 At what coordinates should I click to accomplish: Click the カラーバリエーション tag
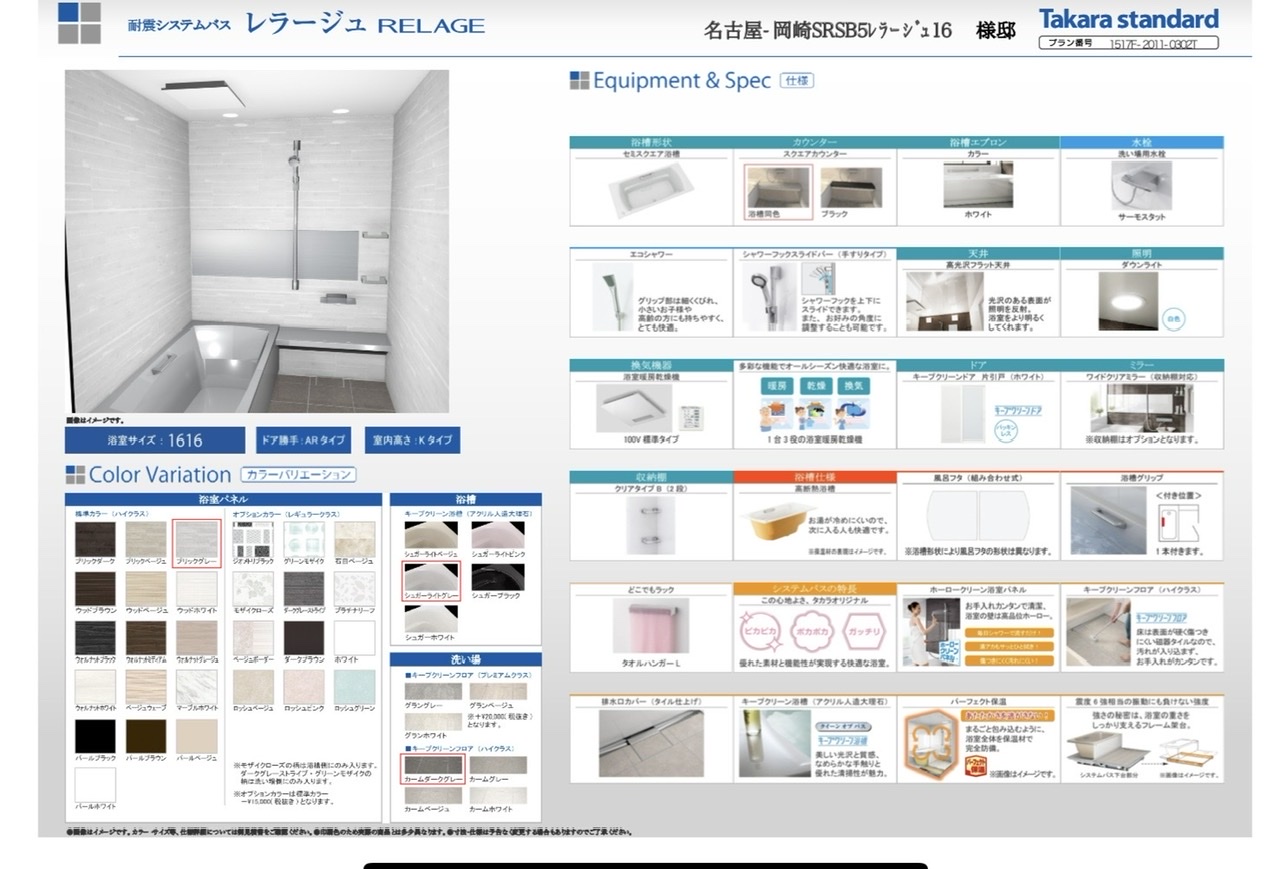pos(299,474)
